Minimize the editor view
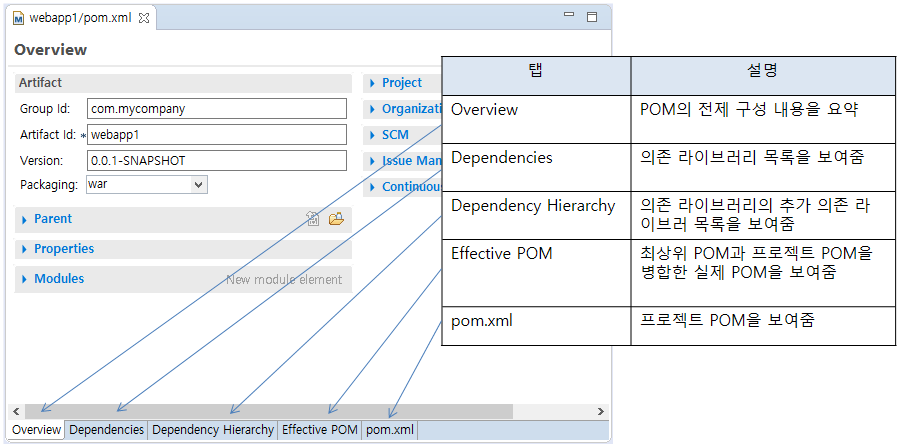The image size is (897, 447). 569,14
